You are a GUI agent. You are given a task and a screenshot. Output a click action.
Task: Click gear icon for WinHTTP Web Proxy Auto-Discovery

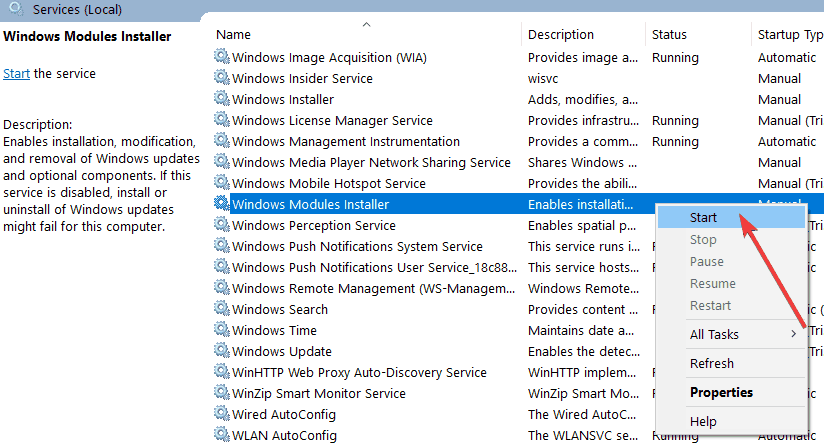(222, 371)
